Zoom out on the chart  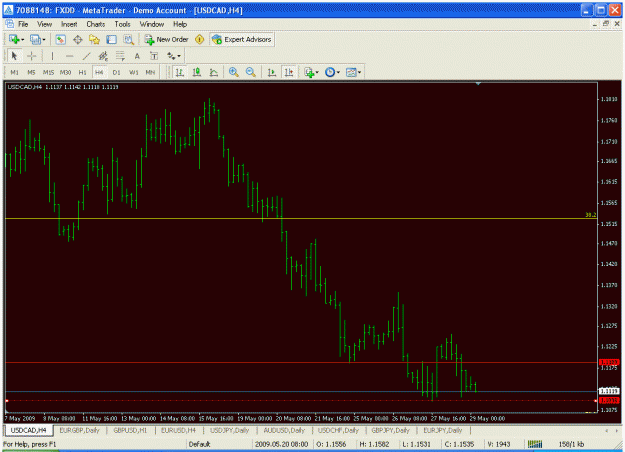[x=251, y=72]
